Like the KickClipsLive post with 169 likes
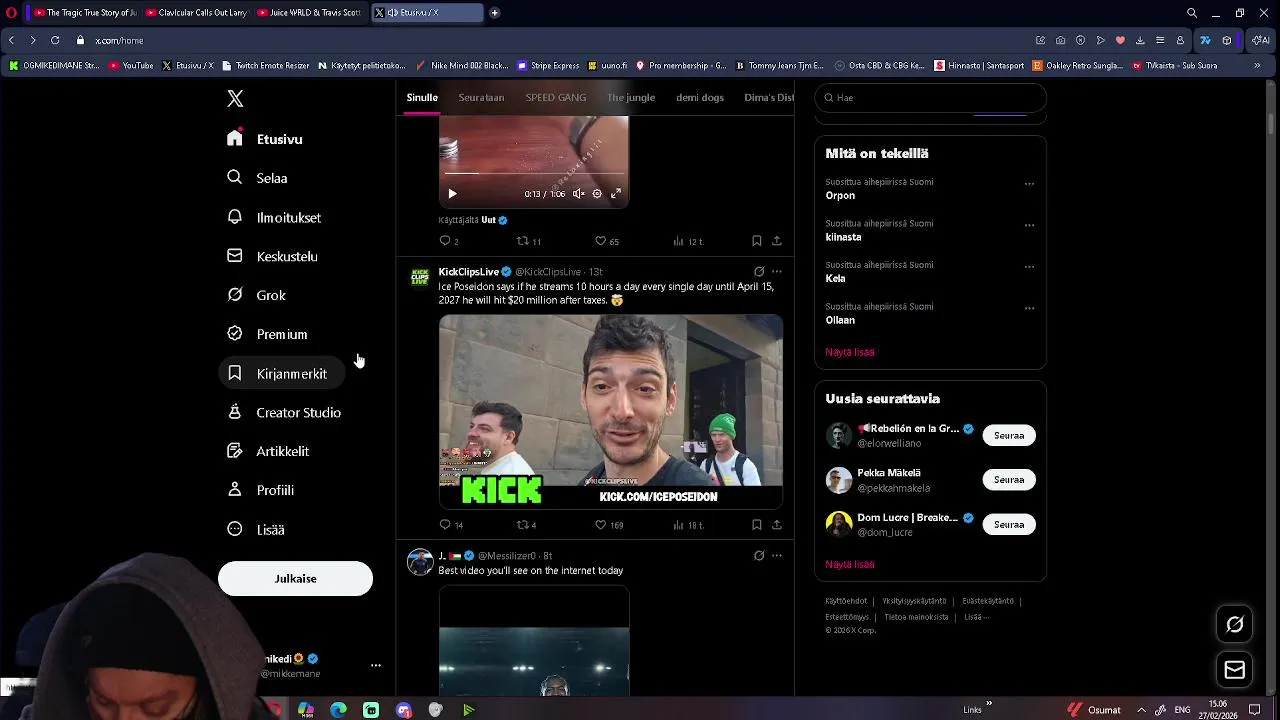Viewport: 1280px width, 720px height. (609, 525)
